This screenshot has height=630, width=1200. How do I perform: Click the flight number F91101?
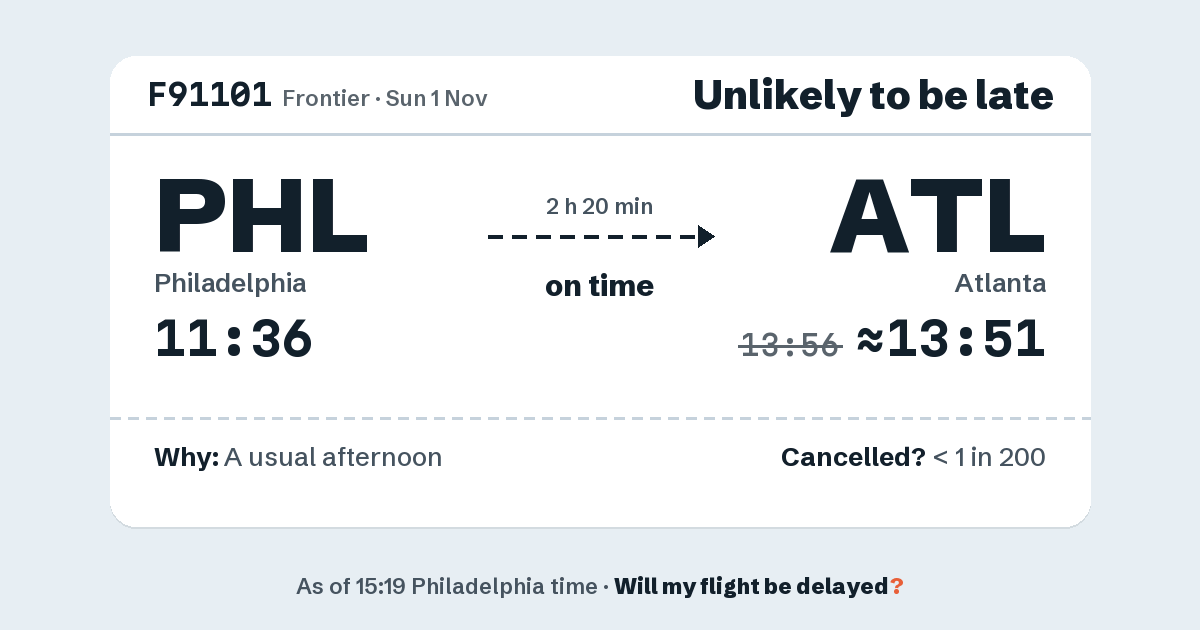click(210, 96)
